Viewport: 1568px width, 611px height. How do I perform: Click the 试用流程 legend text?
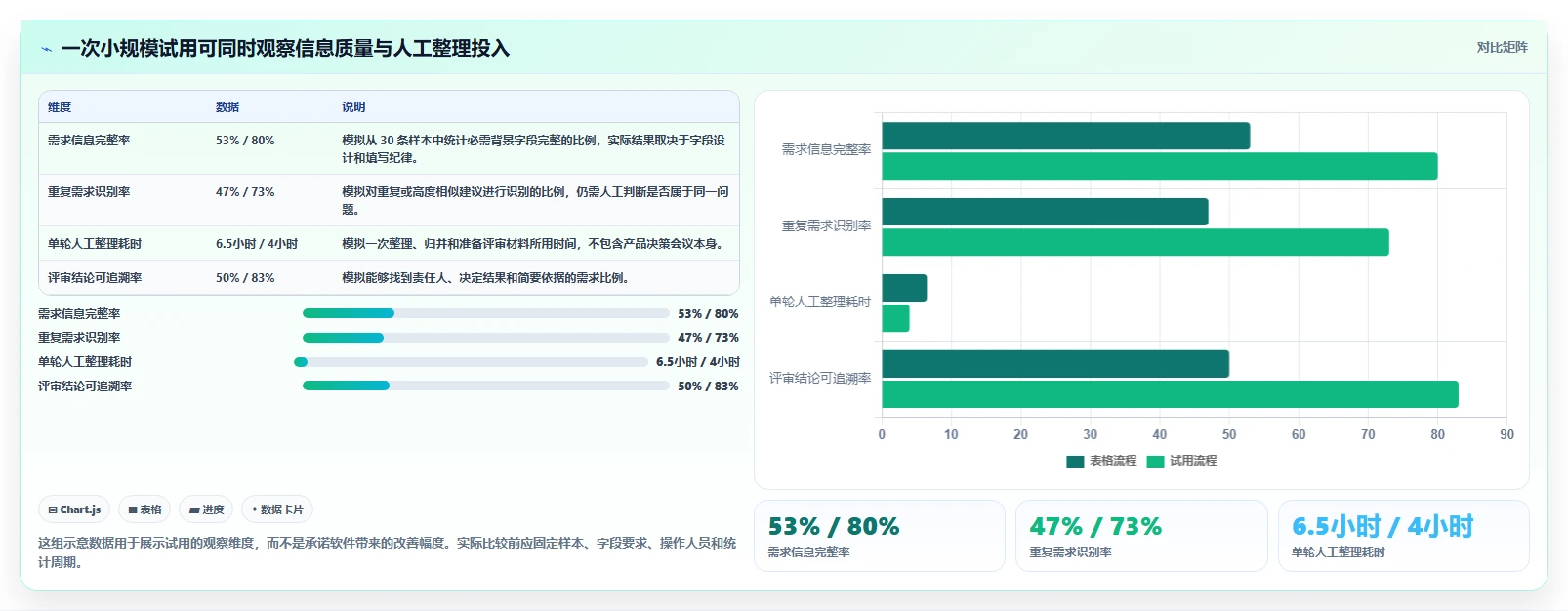click(1193, 461)
